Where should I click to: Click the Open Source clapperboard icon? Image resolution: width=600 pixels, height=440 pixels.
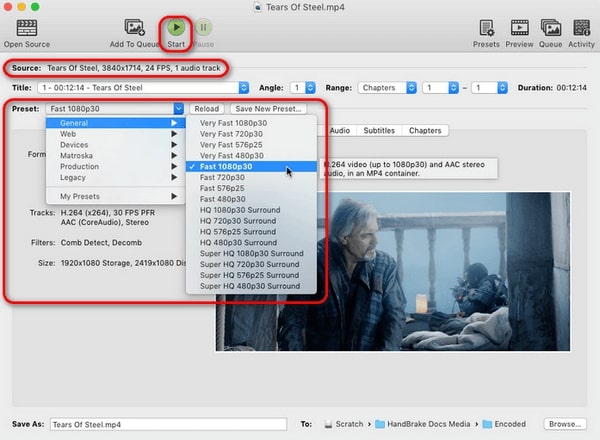(x=27, y=28)
